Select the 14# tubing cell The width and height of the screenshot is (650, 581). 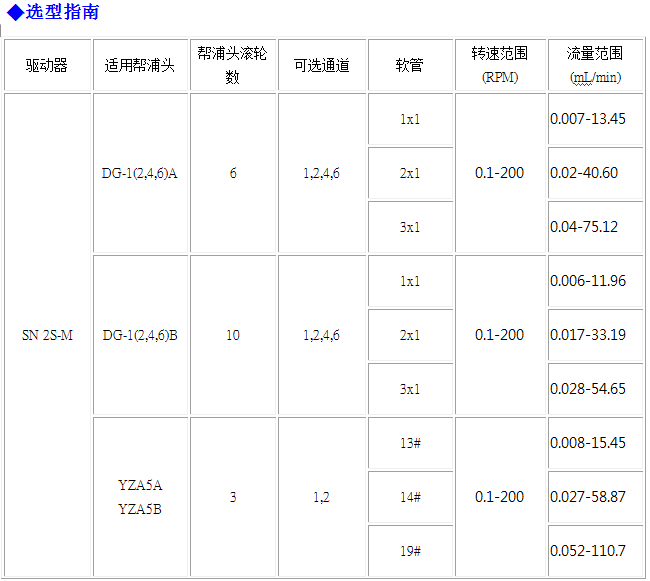(410, 497)
